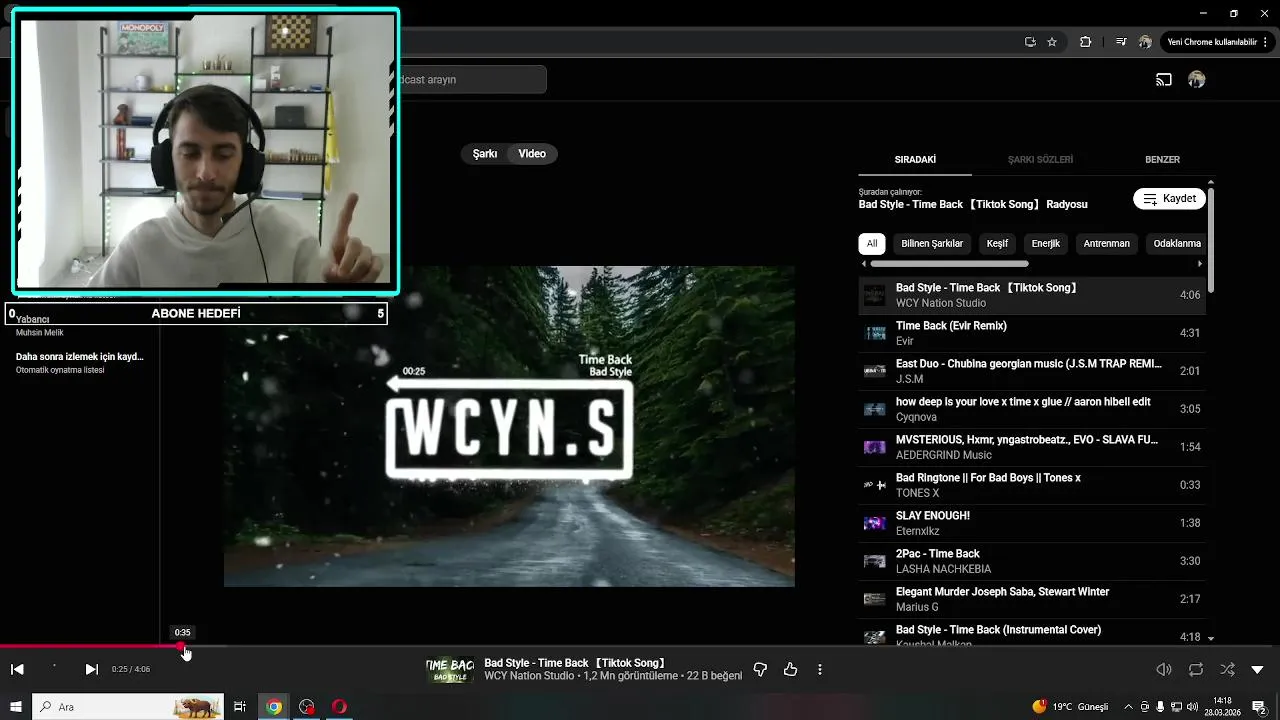Click Bad Ringtone For Bad Boys thumbnail

tap(875, 485)
